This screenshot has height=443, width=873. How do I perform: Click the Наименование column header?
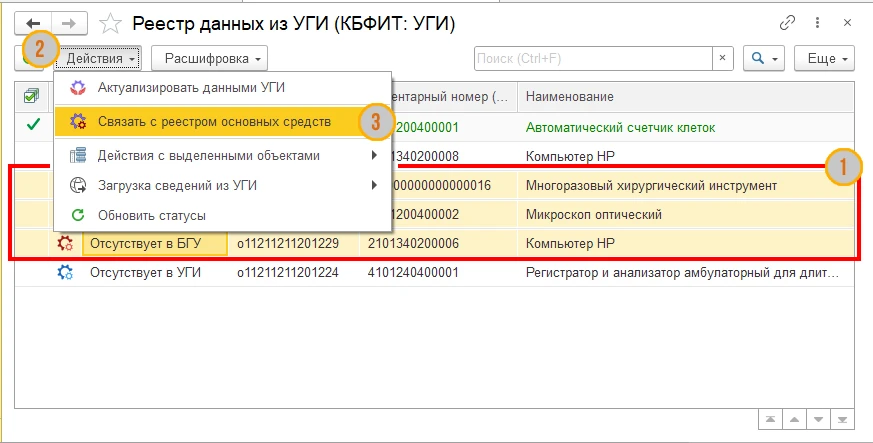point(685,96)
